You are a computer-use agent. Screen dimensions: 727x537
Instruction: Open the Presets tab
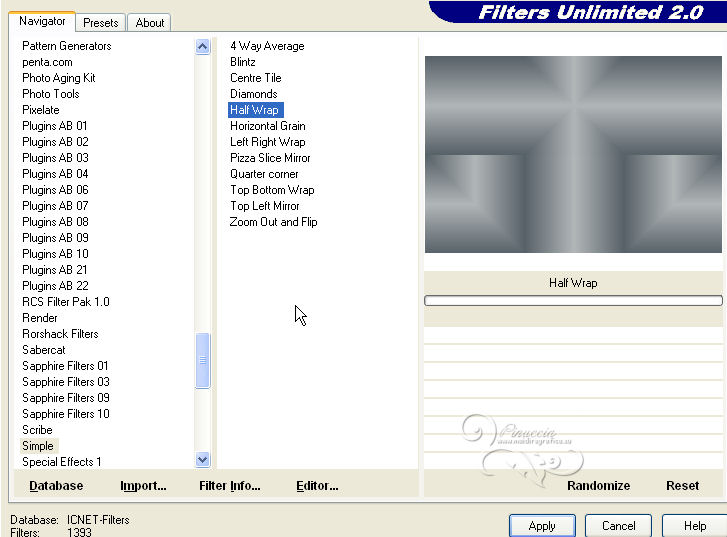tap(101, 23)
